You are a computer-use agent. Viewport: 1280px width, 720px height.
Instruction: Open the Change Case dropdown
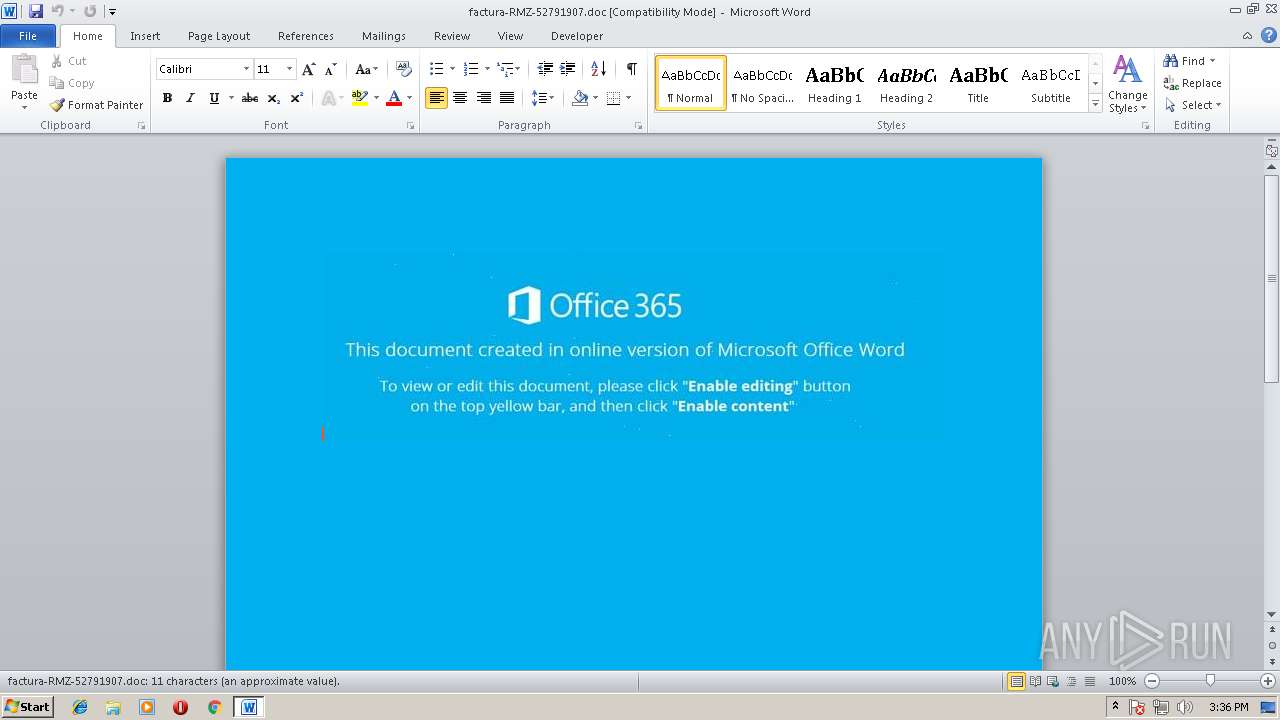pyautogui.click(x=367, y=69)
